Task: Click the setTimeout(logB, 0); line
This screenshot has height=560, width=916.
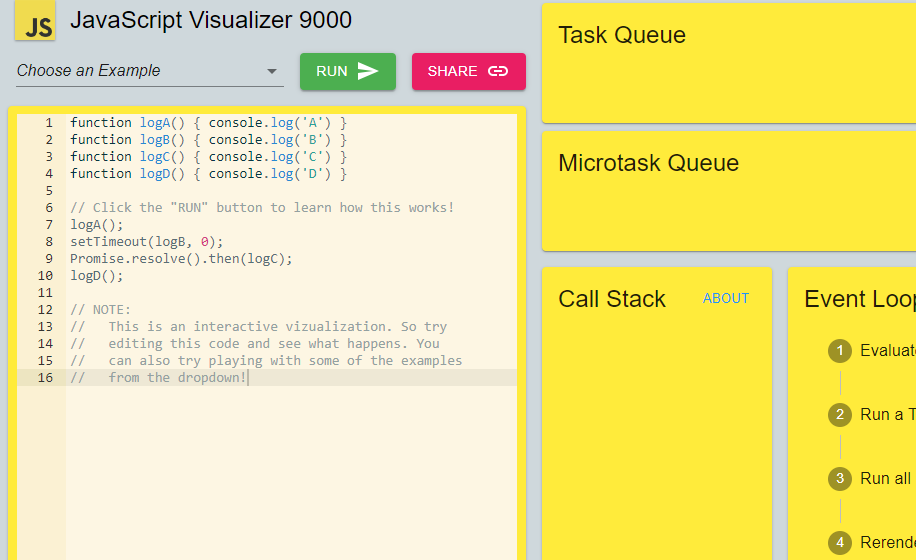Action: 147,242
